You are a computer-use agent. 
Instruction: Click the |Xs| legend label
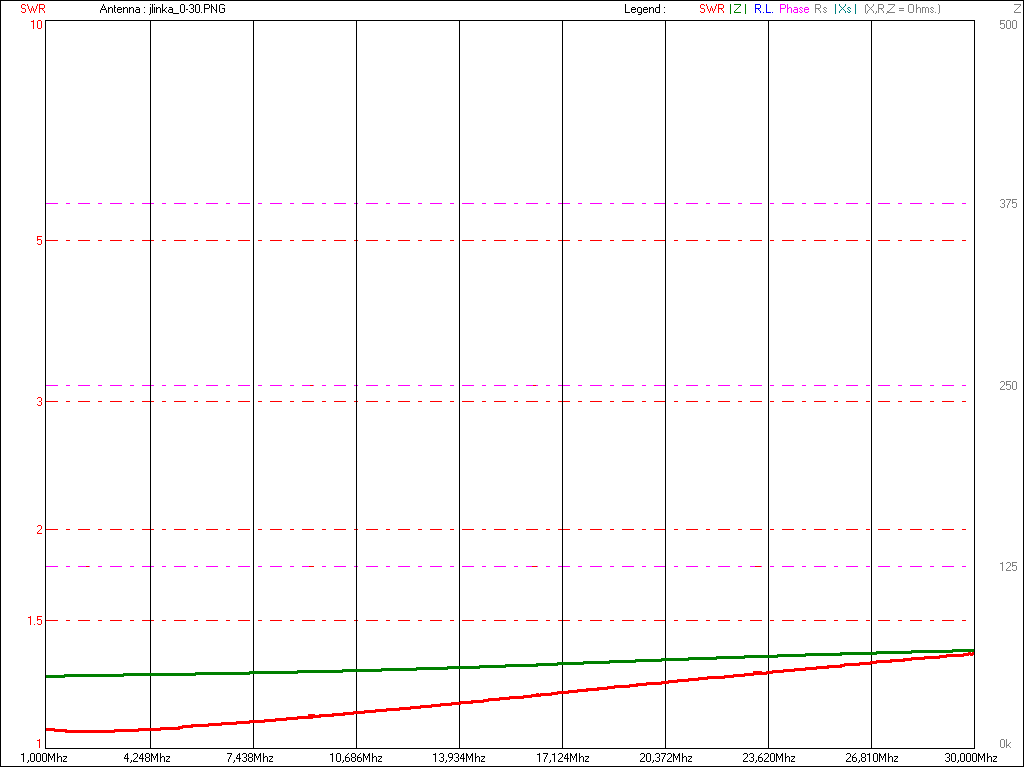pyautogui.click(x=846, y=9)
